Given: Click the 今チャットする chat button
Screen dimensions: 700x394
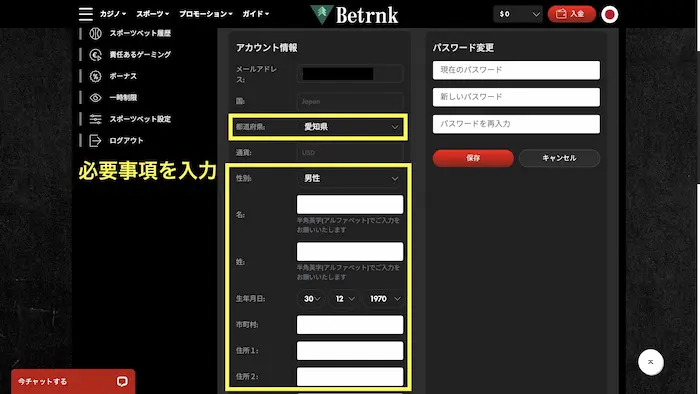Looking at the screenshot, I should [73, 382].
